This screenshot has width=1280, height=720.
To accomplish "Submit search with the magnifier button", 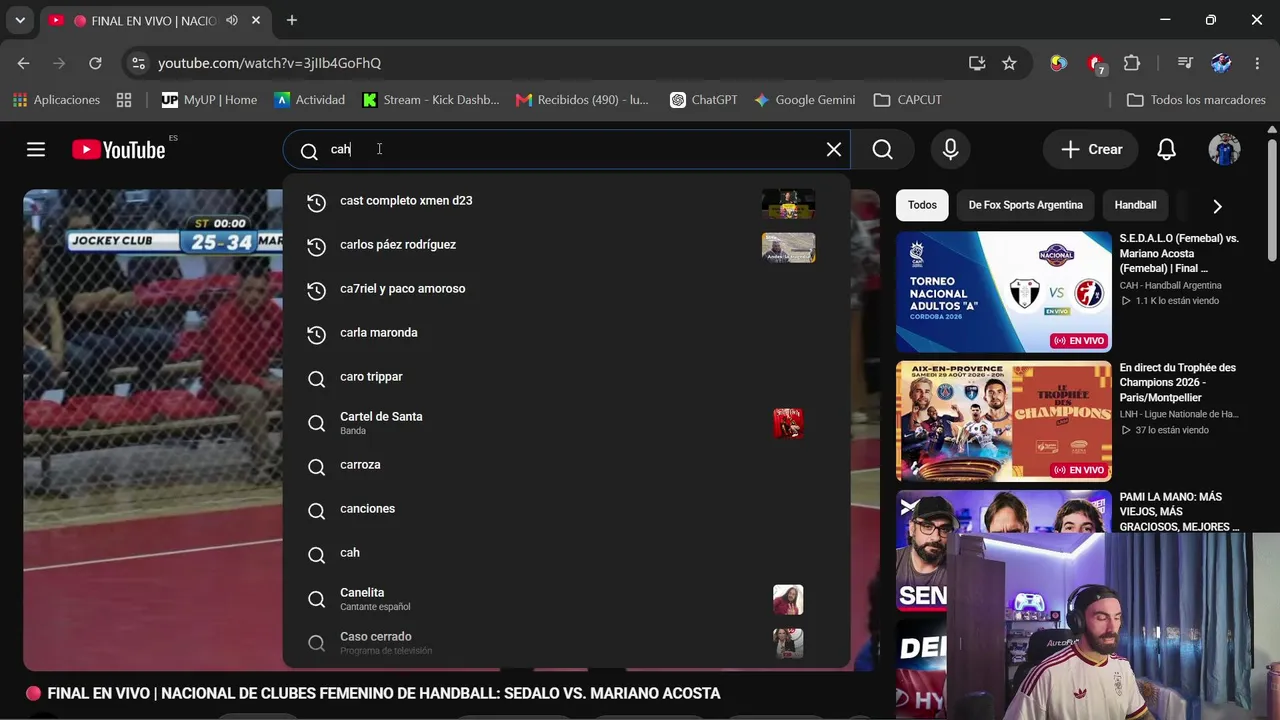I will click(882, 150).
